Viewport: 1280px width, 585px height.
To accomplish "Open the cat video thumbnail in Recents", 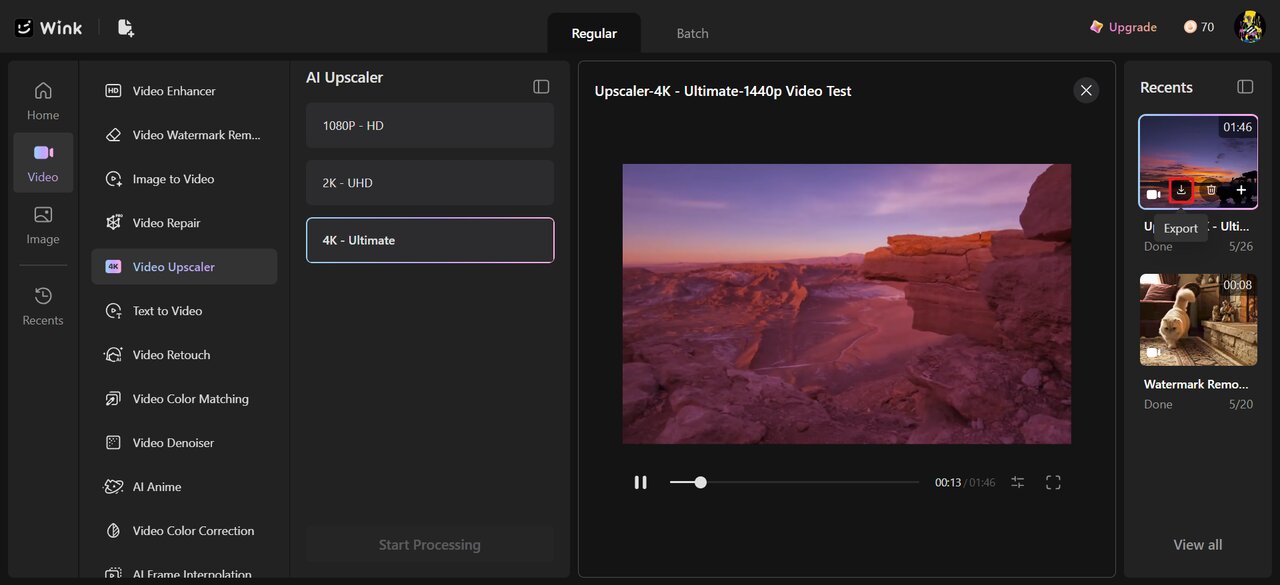I will 1198,320.
